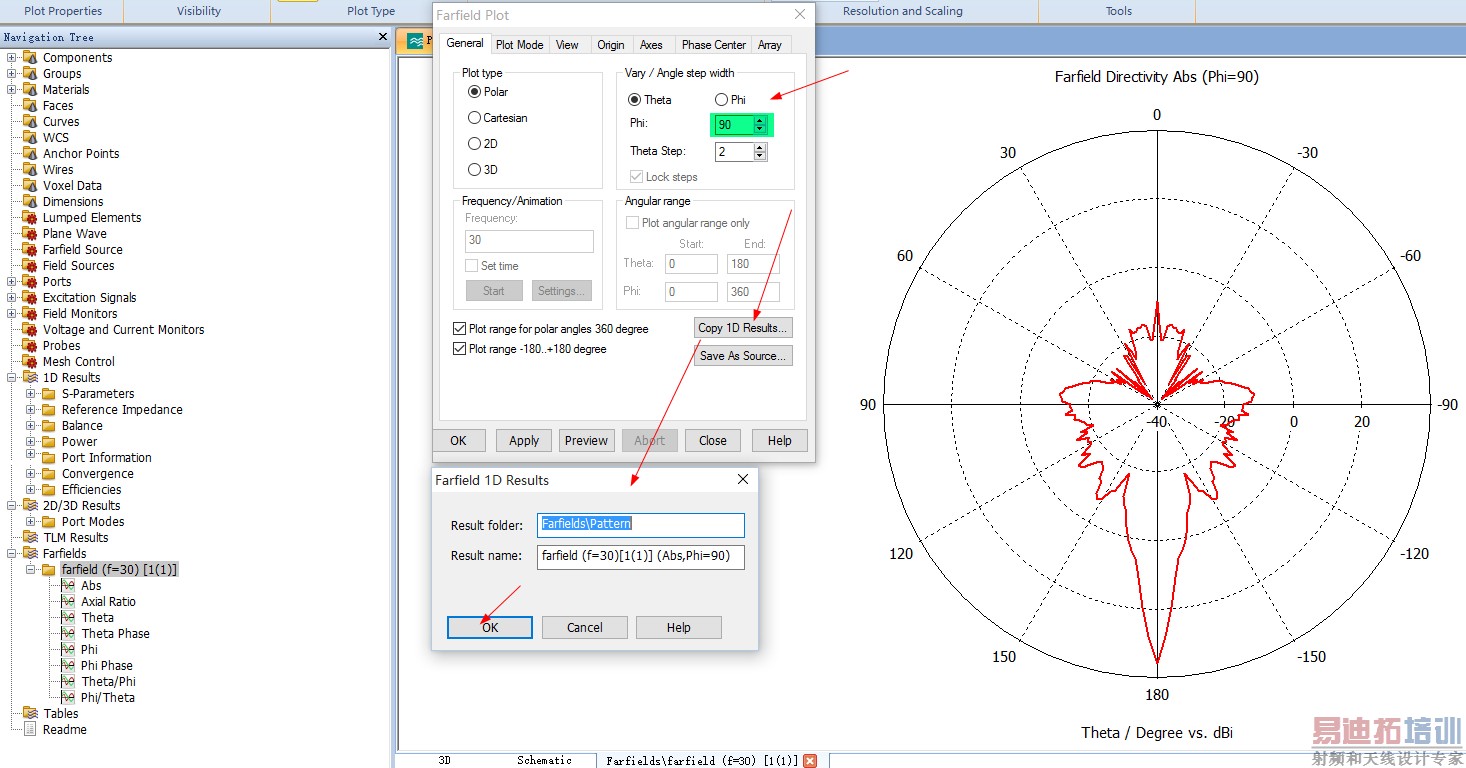Image resolution: width=1466 pixels, height=768 pixels.
Task: Click the Field Monitors tree icon
Action: tap(30, 314)
